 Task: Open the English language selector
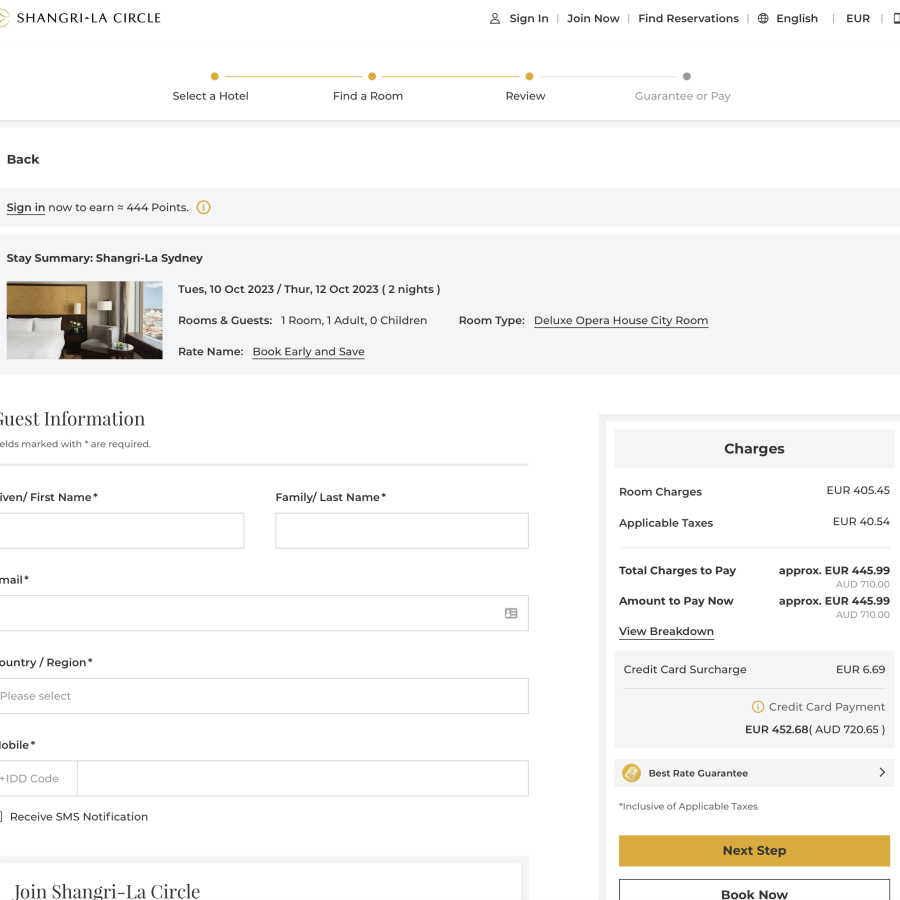pos(797,18)
